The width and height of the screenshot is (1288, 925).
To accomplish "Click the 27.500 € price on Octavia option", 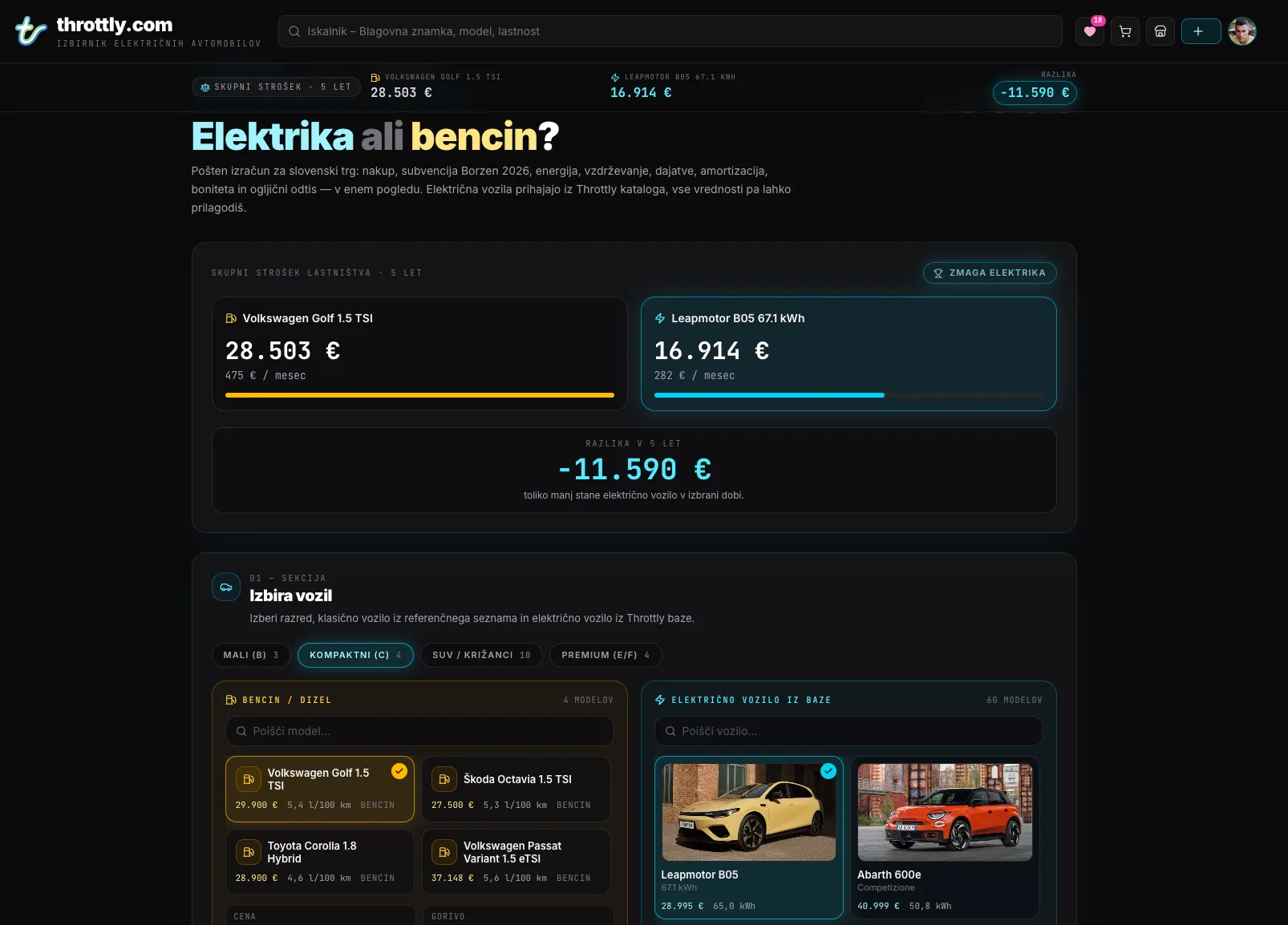I will 452,806.
